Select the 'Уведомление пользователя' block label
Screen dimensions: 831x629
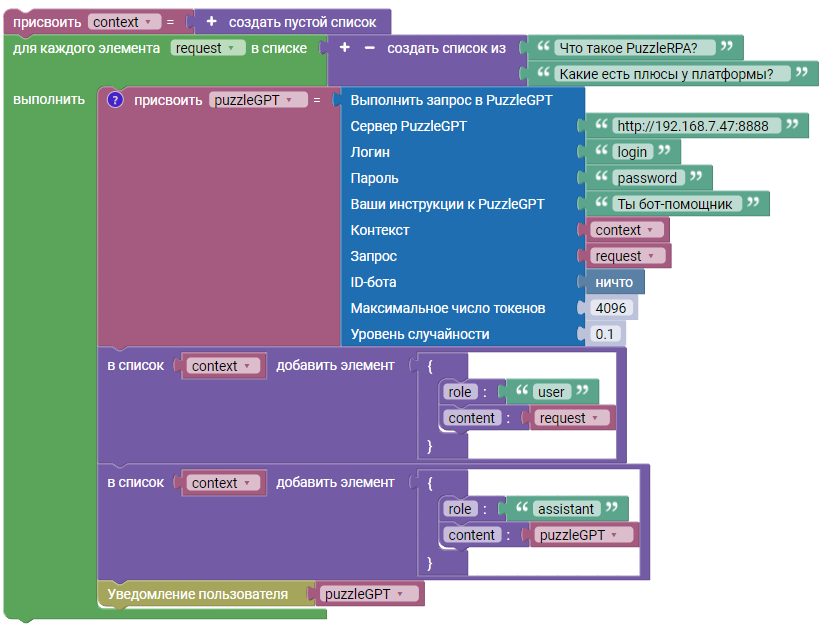pyautogui.click(x=198, y=594)
